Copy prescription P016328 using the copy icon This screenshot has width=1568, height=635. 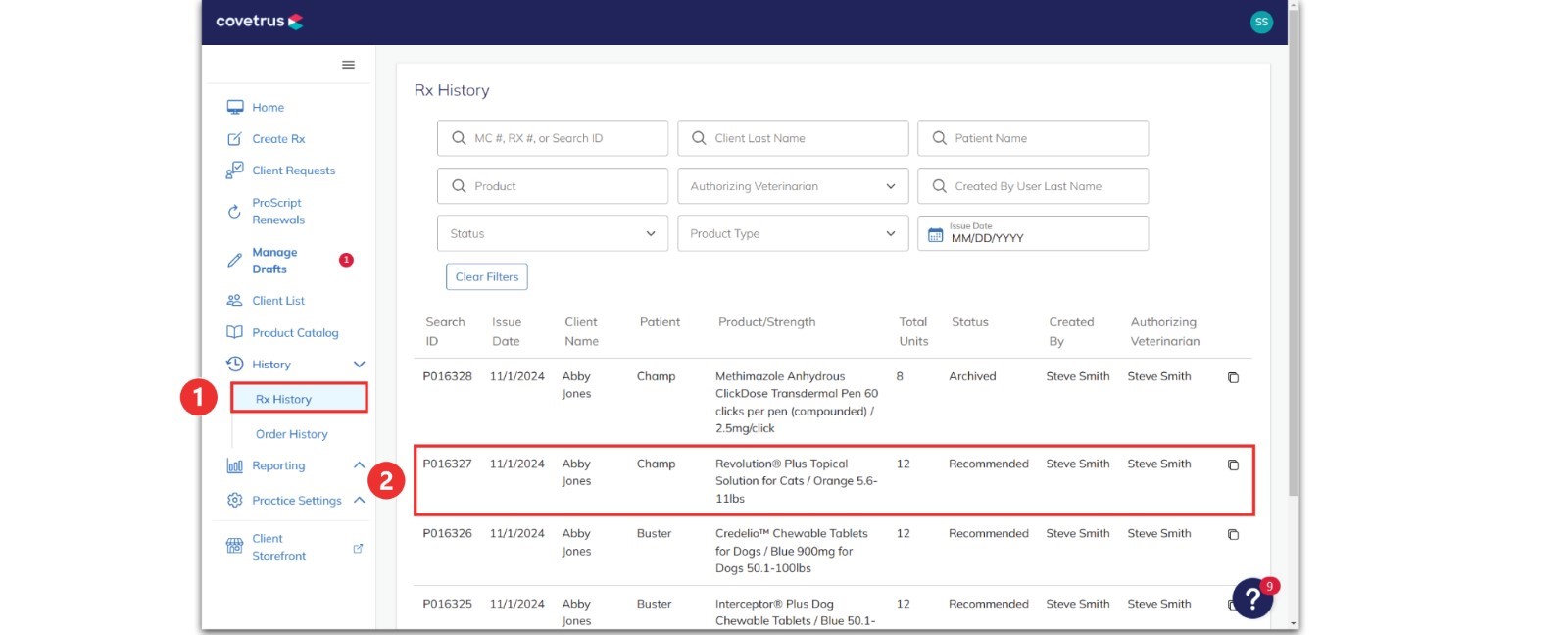point(1233,377)
